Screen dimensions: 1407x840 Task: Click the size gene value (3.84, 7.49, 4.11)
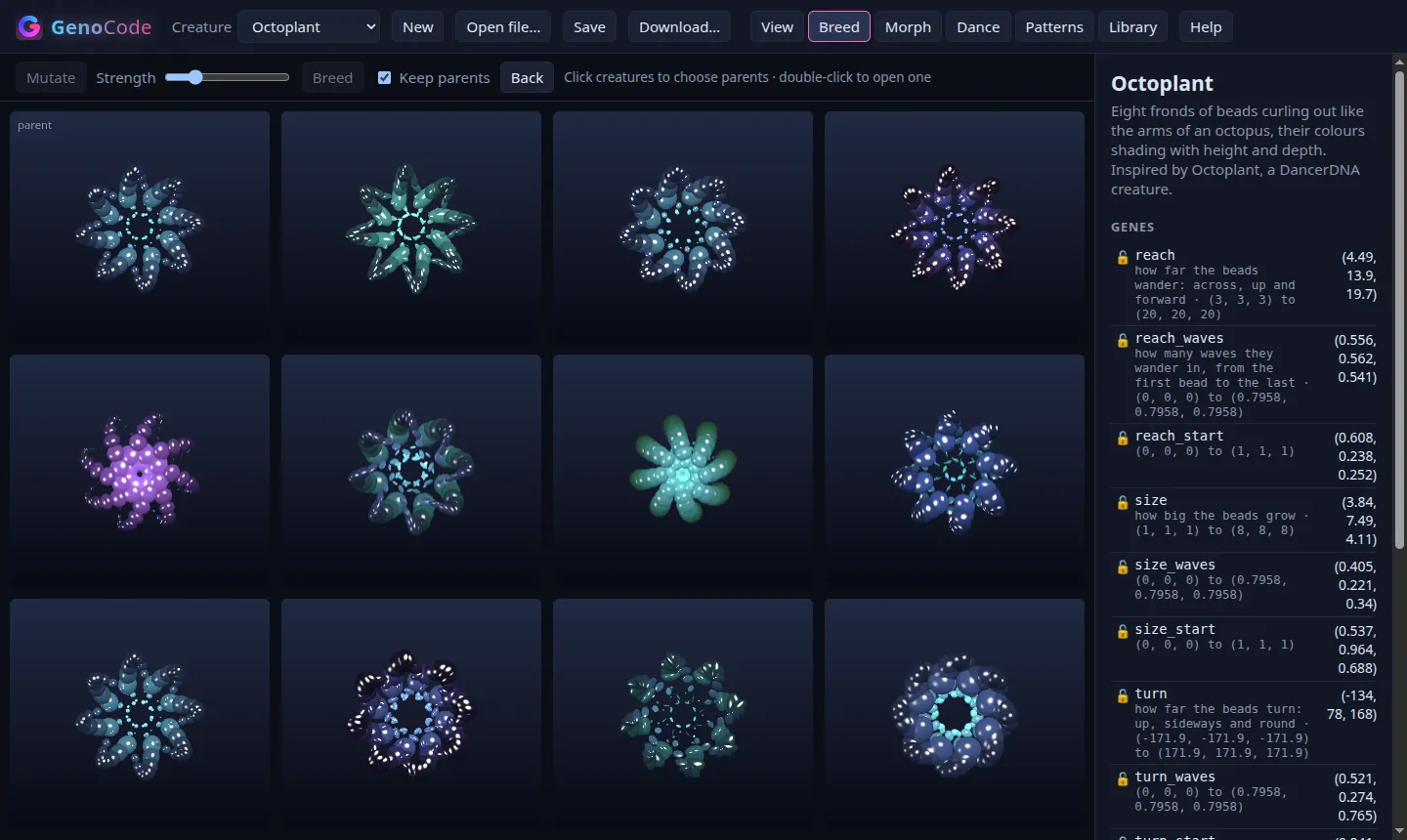point(1358,521)
